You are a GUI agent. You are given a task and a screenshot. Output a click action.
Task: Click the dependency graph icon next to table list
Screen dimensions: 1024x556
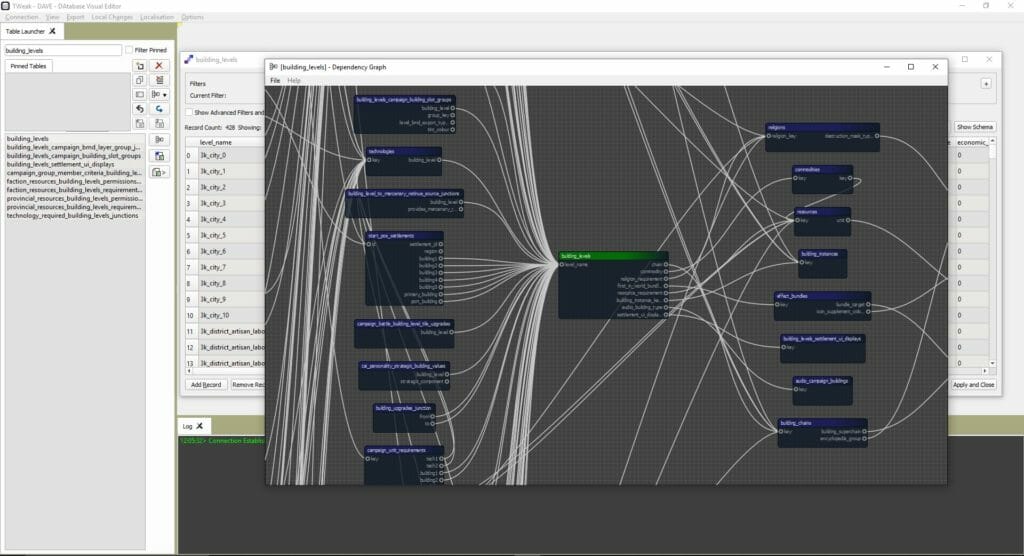click(x=159, y=139)
